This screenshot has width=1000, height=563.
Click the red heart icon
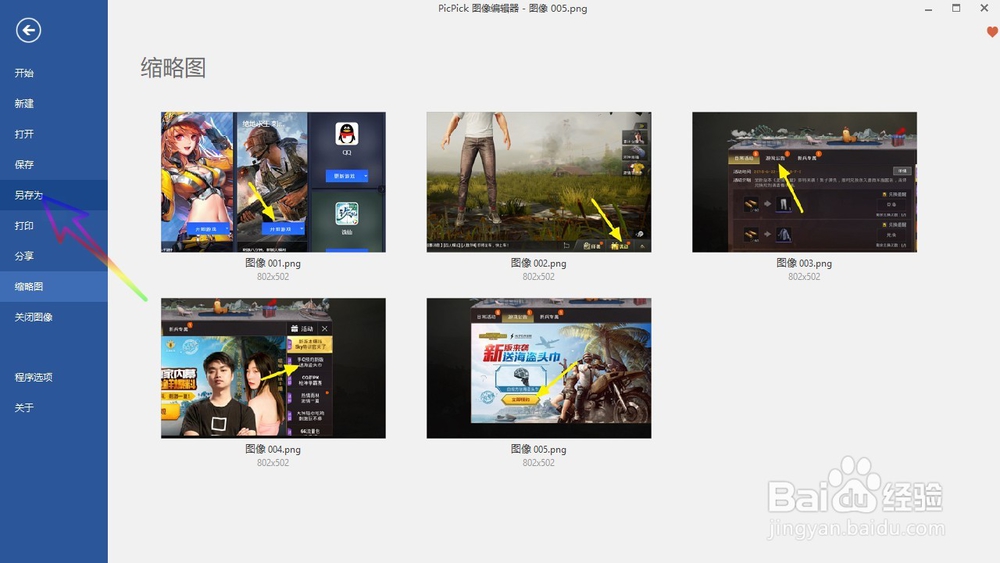pyautogui.click(x=992, y=32)
